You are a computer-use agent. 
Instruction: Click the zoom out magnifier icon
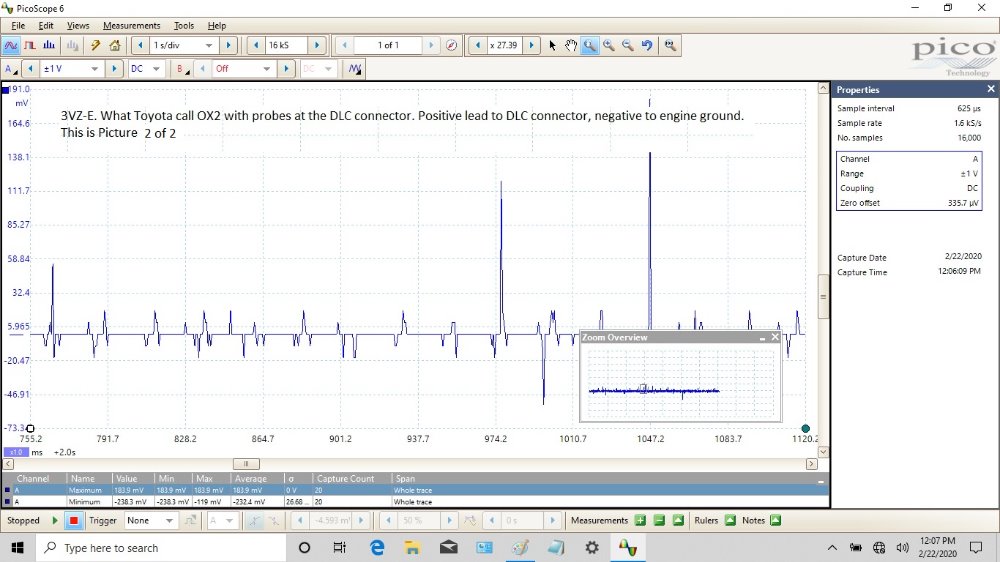628,45
